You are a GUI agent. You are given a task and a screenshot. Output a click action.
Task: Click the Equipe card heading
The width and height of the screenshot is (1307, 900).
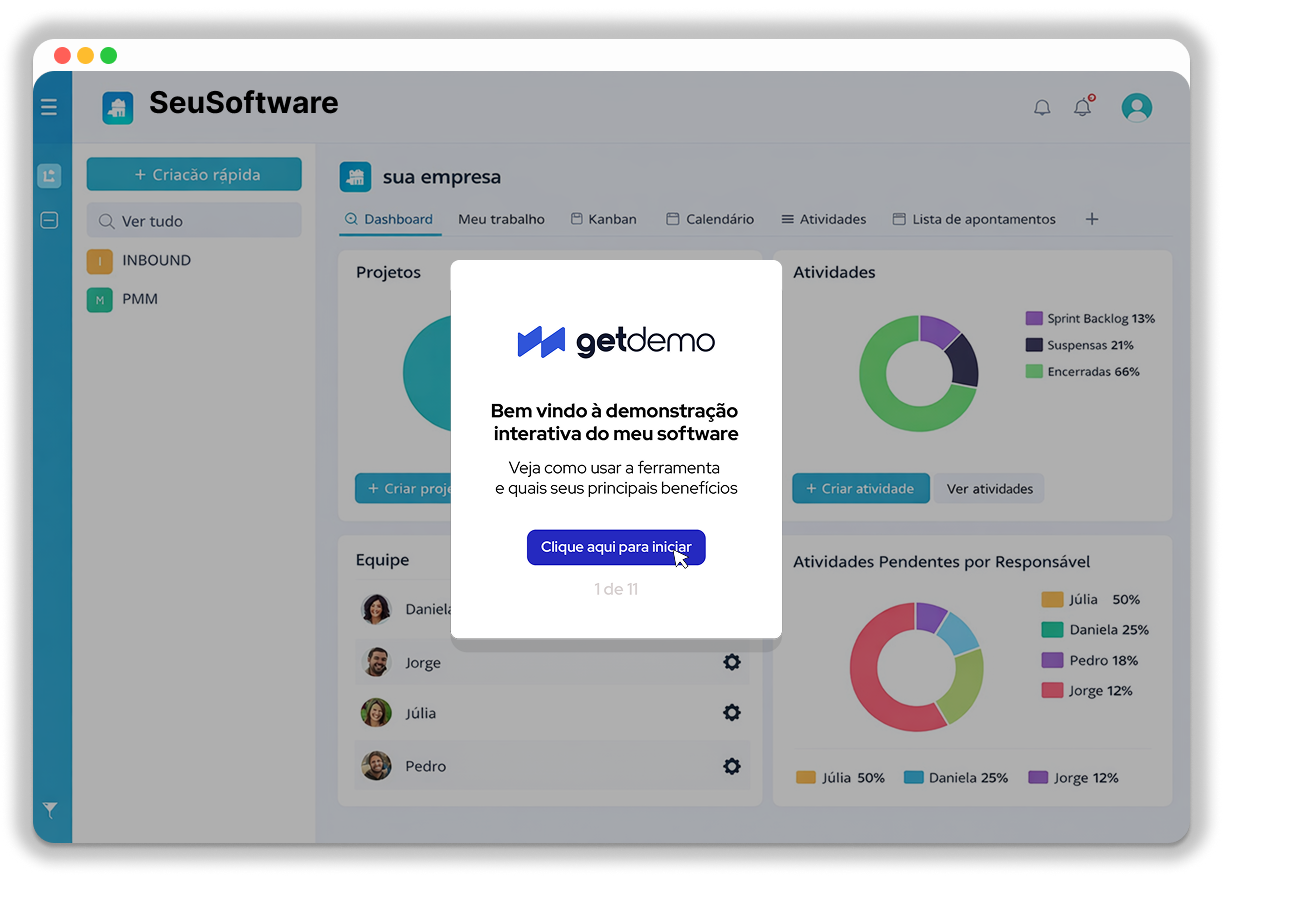(x=383, y=560)
